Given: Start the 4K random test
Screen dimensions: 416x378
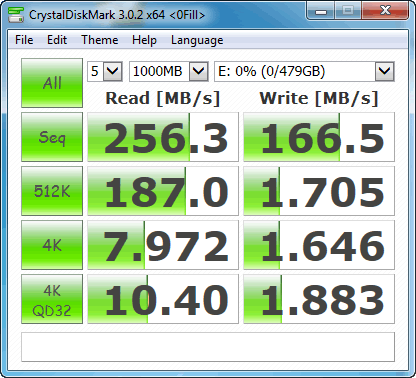Looking at the screenshot, I should 52,245.
